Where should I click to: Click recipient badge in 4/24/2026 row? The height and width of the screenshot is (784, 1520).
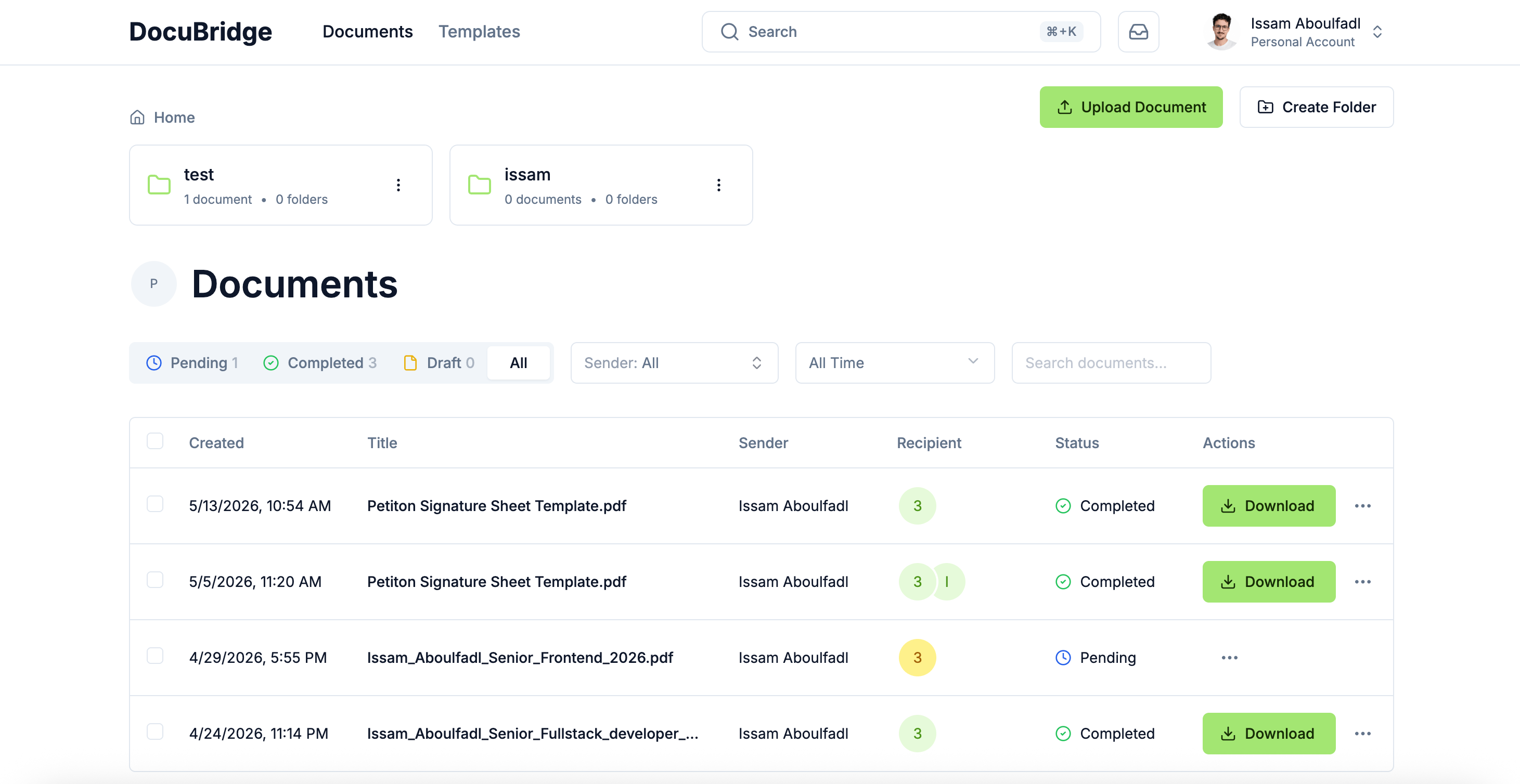click(x=917, y=733)
